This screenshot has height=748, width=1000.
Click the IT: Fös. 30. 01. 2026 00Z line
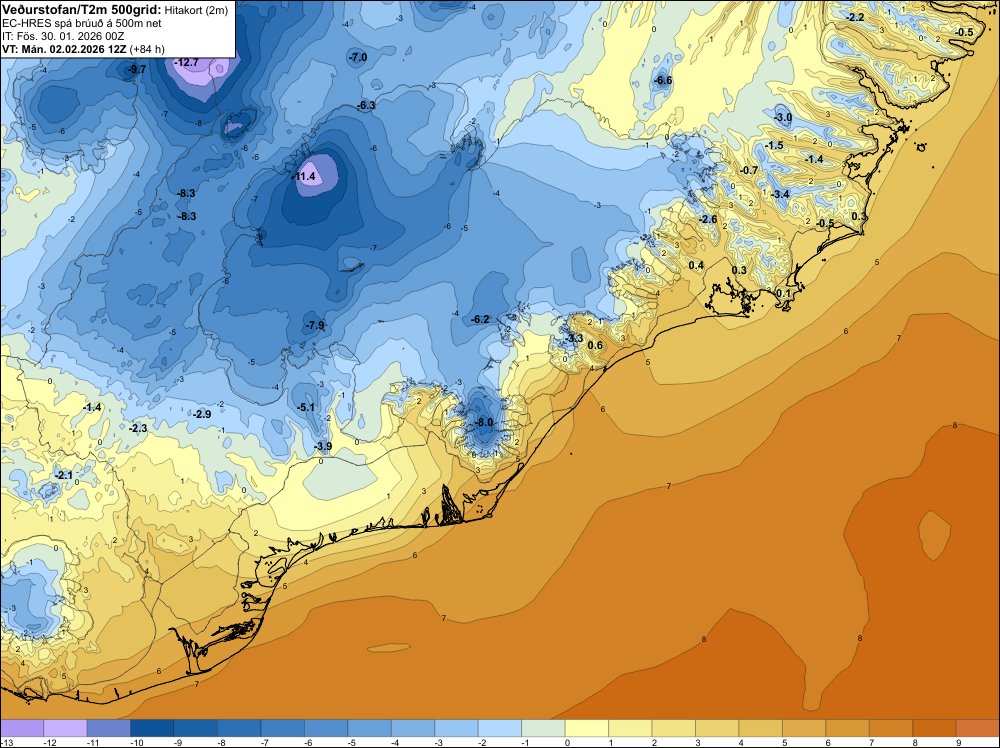[63, 36]
